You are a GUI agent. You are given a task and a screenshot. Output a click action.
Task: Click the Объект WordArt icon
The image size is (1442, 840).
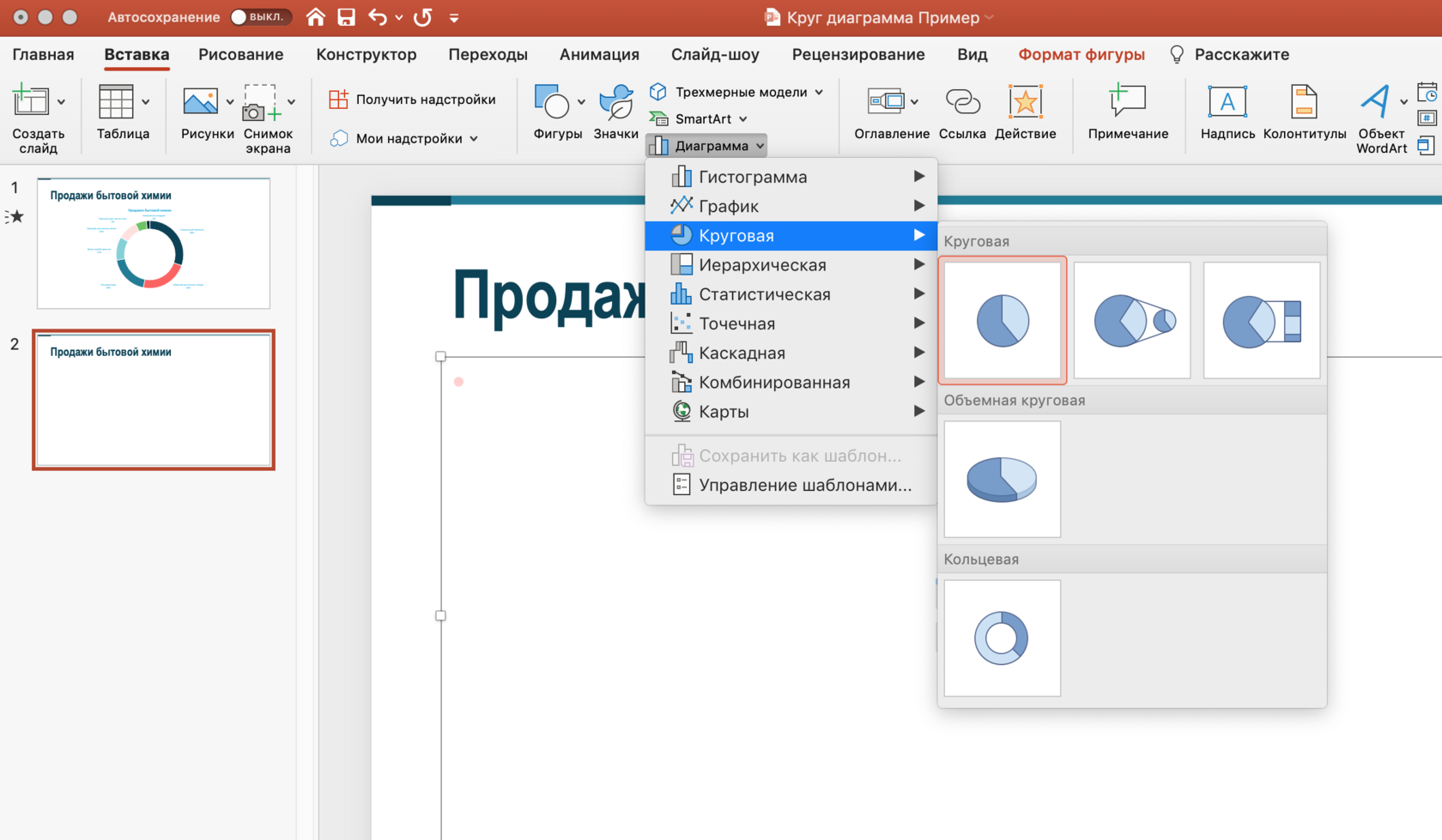click(1375, 101)
